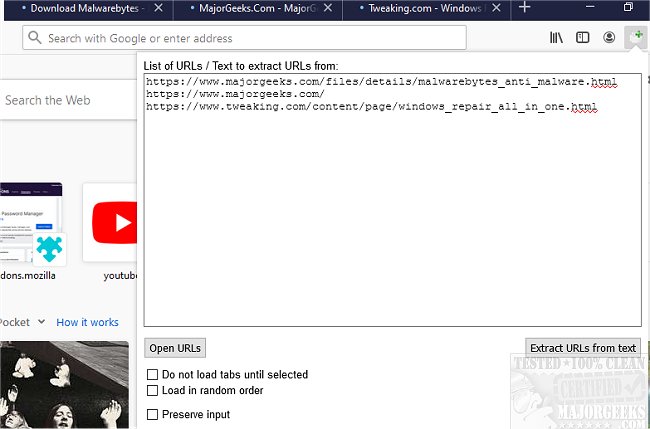Check Load in random order

153,390
